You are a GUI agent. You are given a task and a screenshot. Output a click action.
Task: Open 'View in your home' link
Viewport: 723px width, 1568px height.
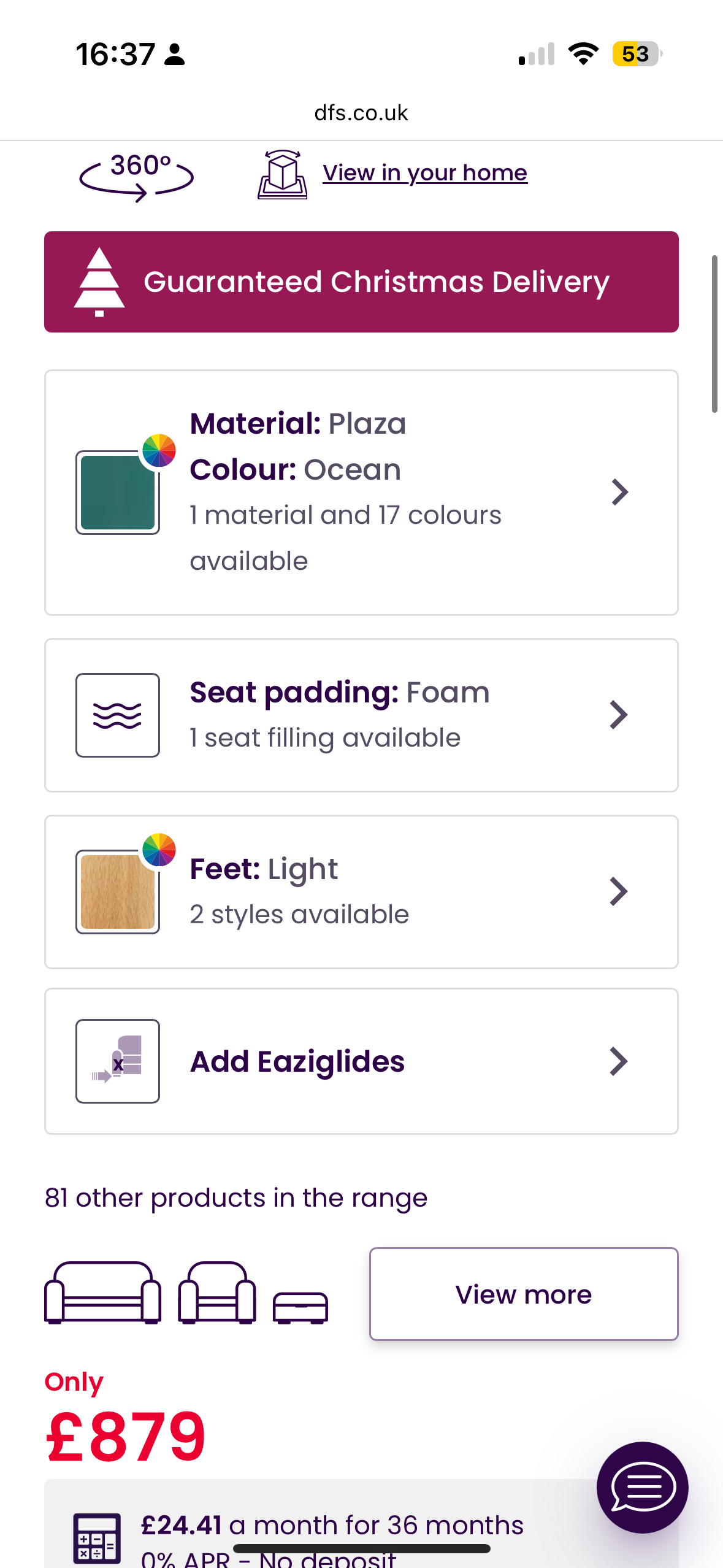(424, 173)
